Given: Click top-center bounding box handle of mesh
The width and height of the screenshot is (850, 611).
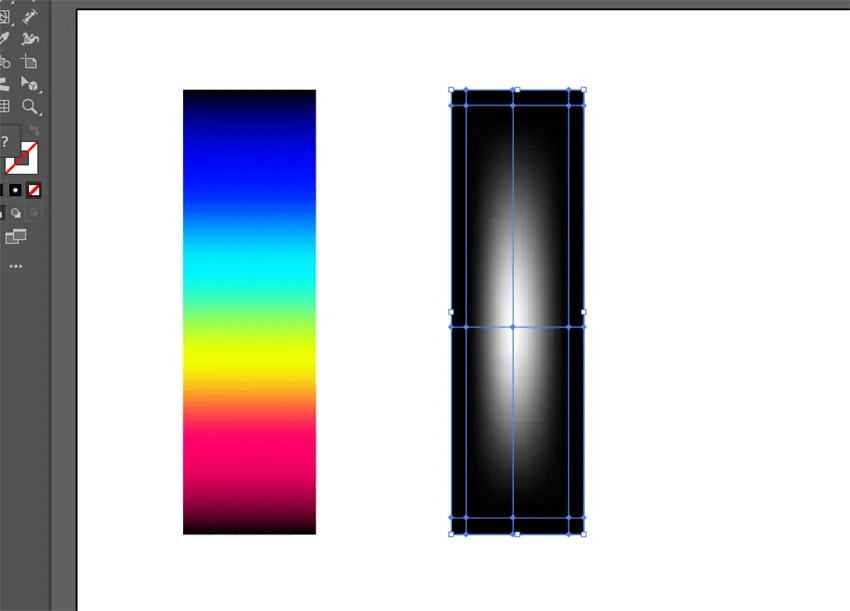Looking at the screenshot, I should click(516, 90).
